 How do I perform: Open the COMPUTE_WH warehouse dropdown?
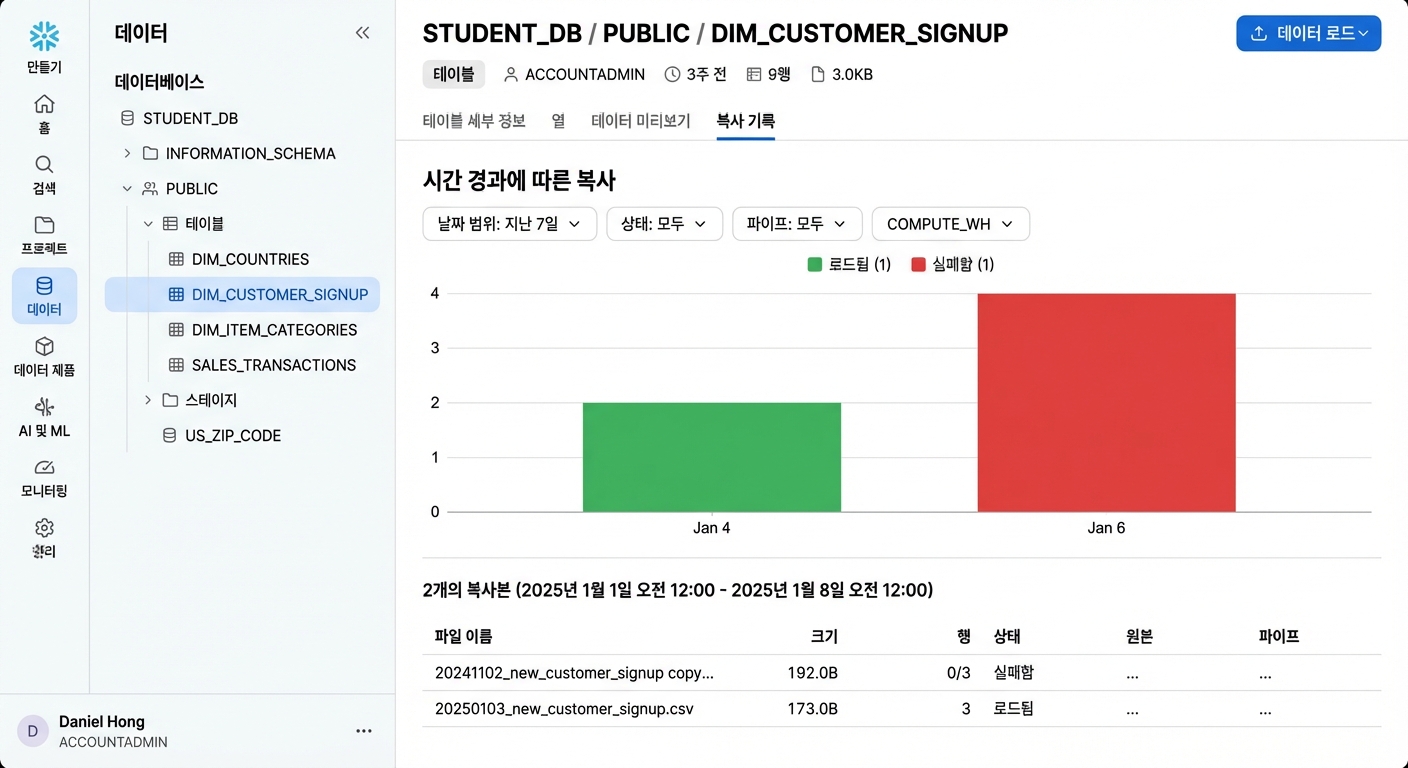coord(951,224)
